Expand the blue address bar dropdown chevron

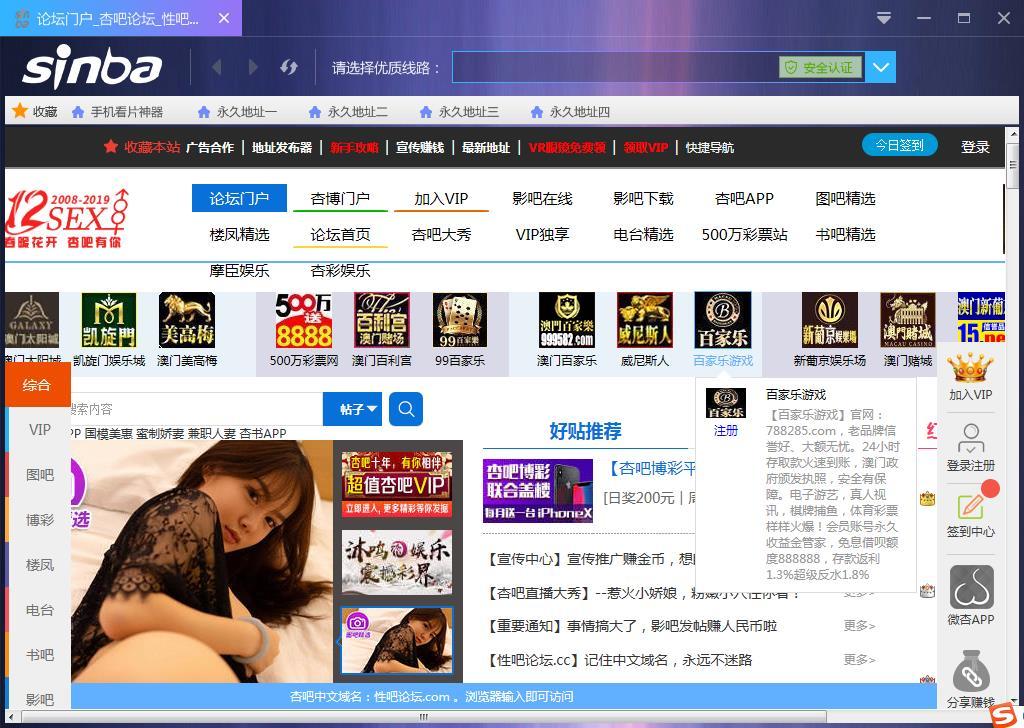[x=880, y=67]
